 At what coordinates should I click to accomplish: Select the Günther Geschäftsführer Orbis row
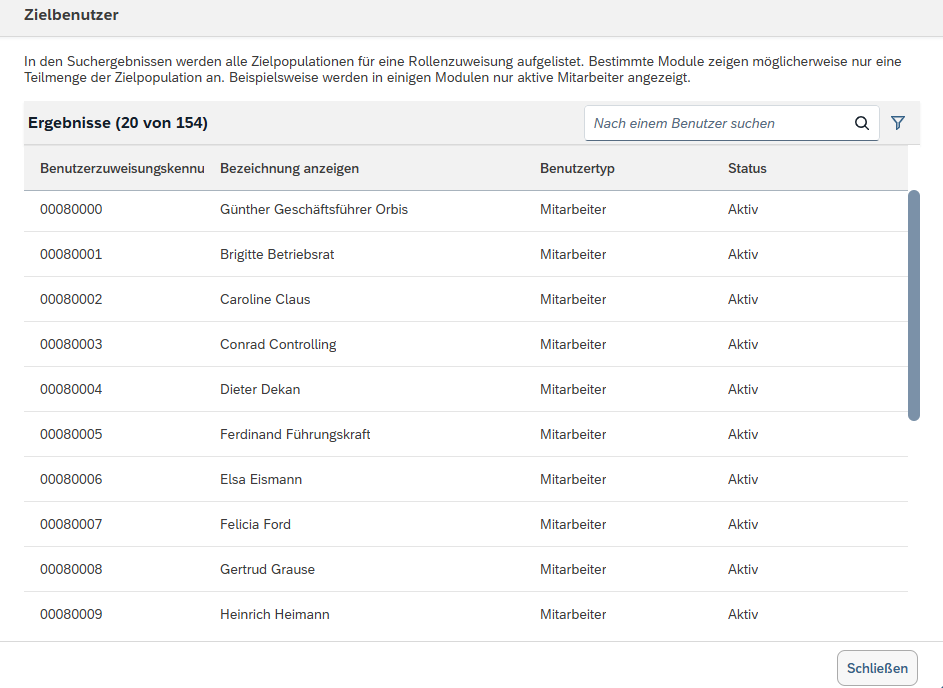[x=313, y=209]
